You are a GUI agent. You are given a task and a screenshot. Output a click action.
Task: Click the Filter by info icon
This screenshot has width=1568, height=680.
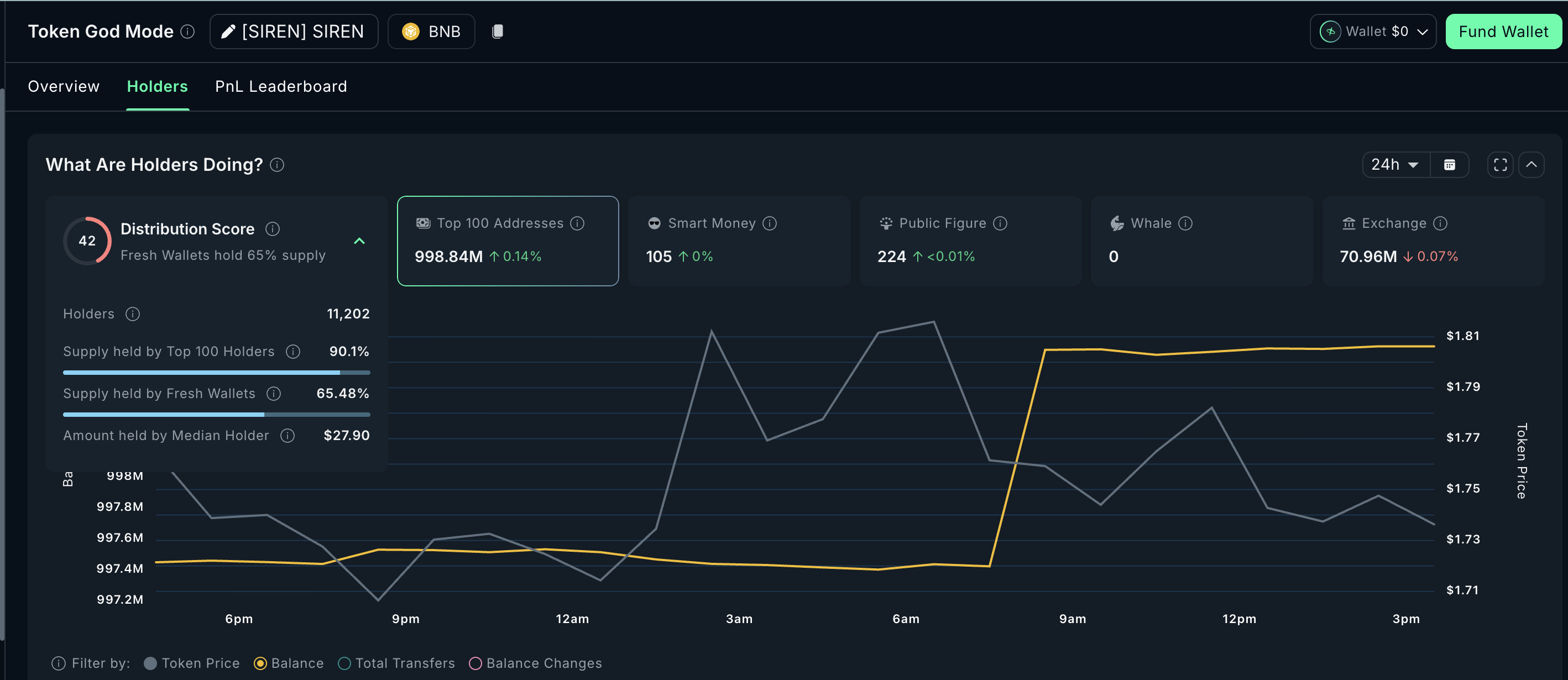59,663
